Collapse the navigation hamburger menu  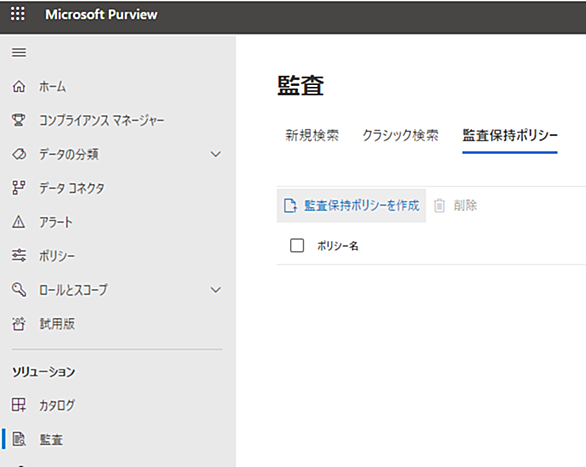tap(19, 52)
